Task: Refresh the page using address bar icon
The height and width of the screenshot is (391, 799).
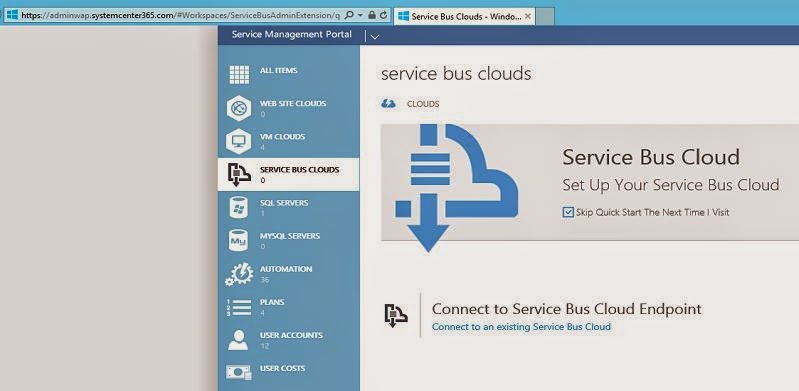Action: coord(383,15)
